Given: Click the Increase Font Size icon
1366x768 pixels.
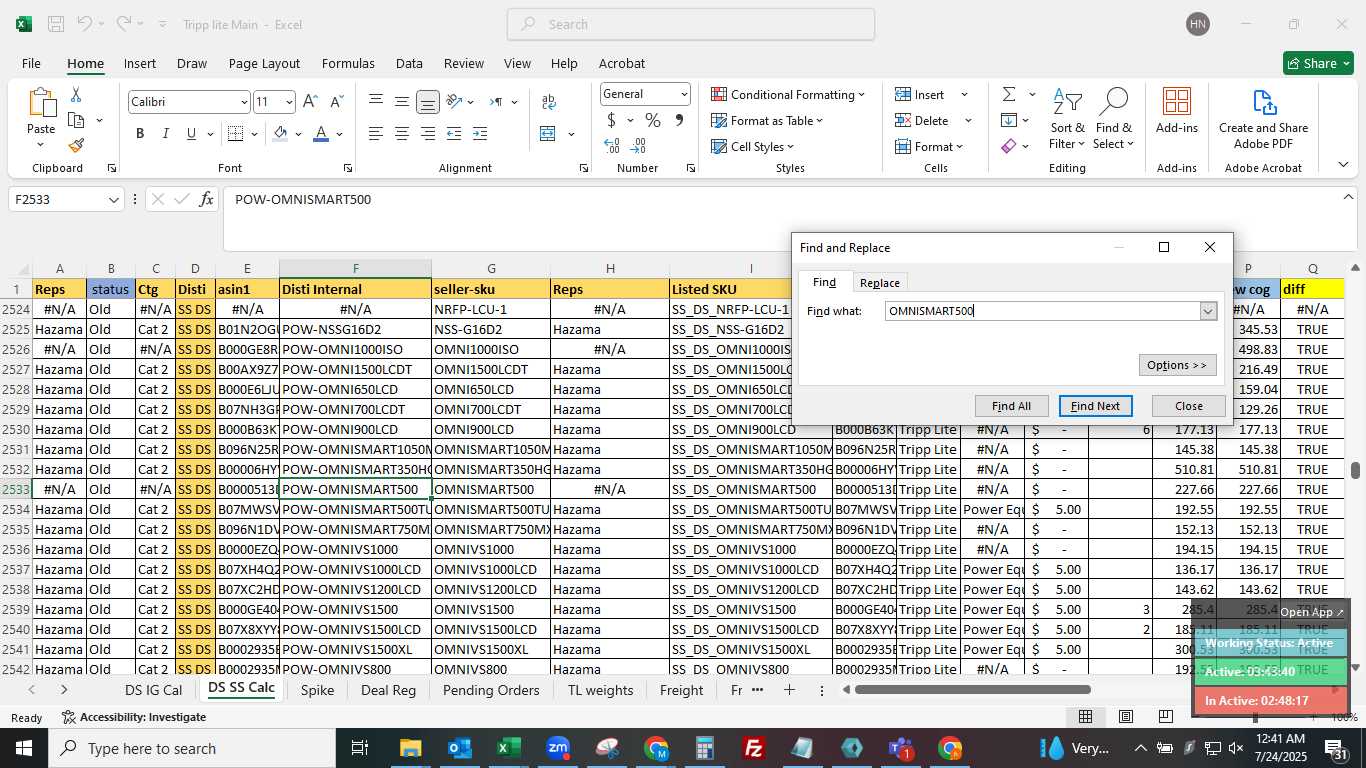Looking at the screenshot, I should pyautogui.click(x=310, y=102).
